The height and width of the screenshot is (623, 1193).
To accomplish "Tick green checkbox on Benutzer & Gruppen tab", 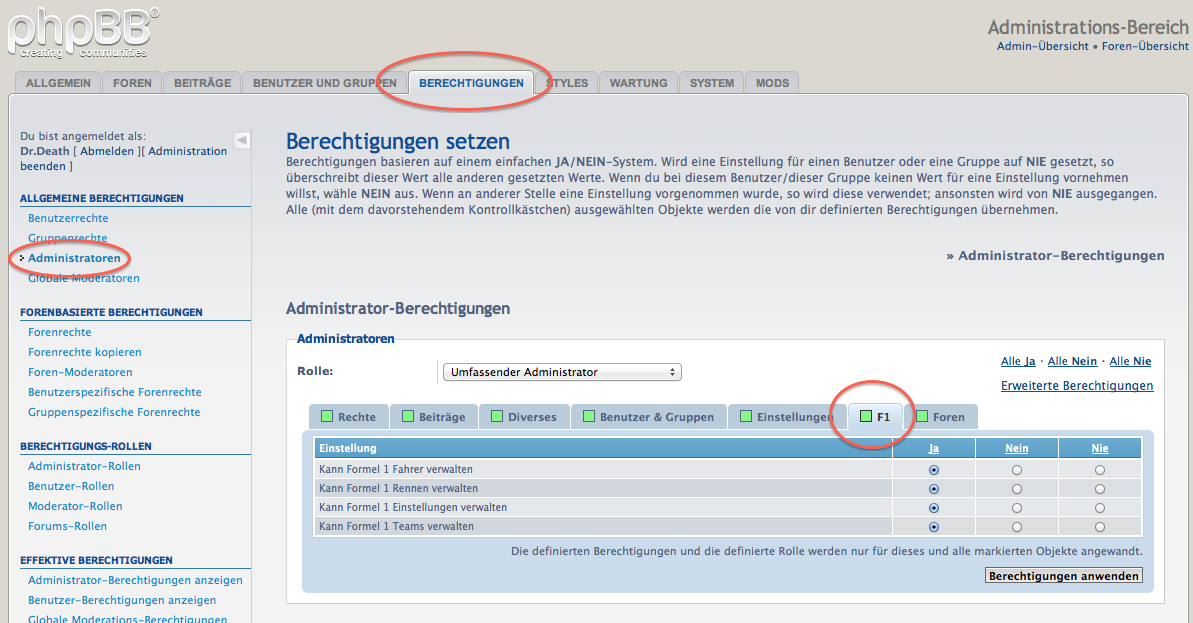I will point(589,416).
